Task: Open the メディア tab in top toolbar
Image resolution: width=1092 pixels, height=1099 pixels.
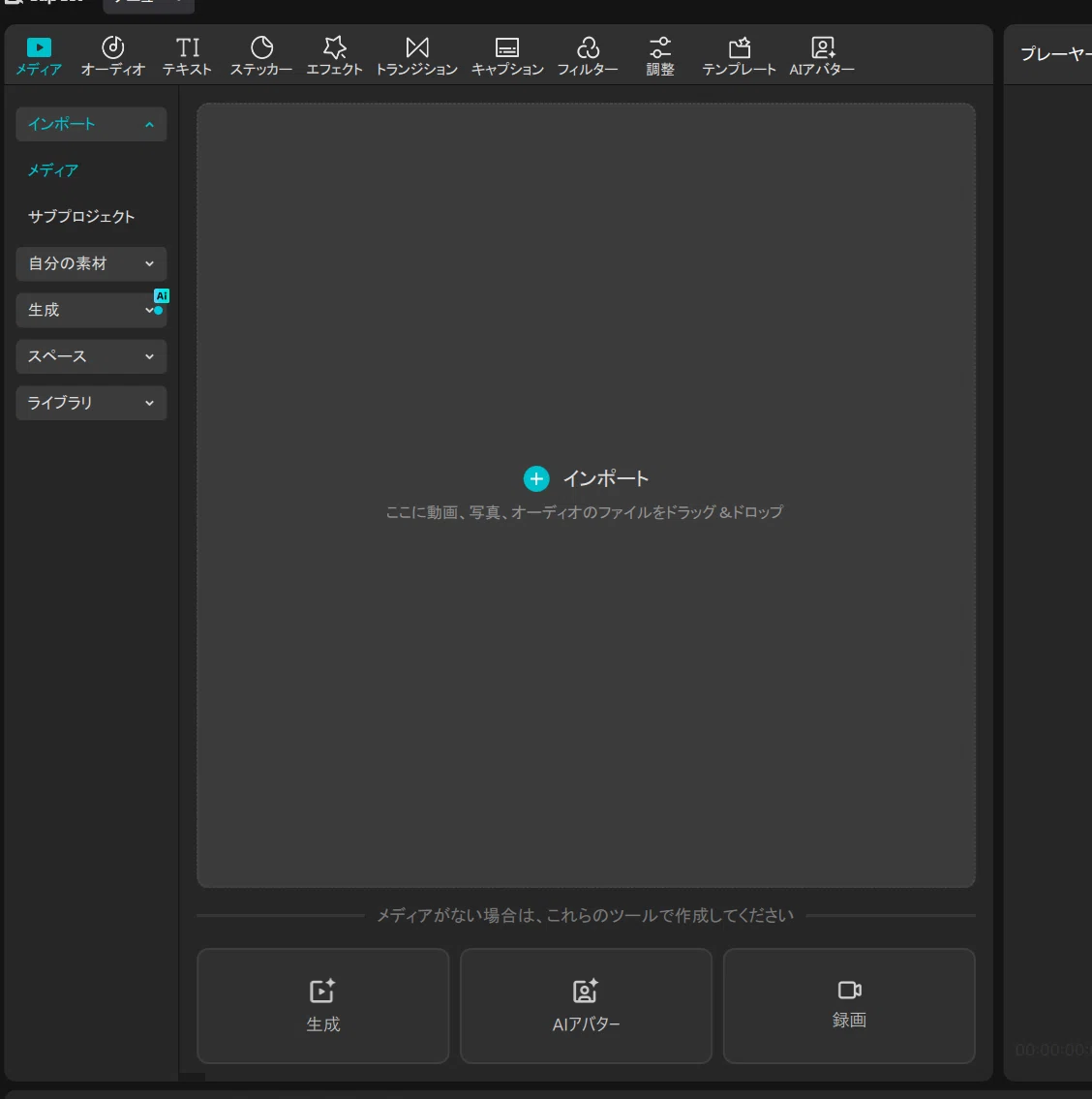Action: [x=40, y=56]
